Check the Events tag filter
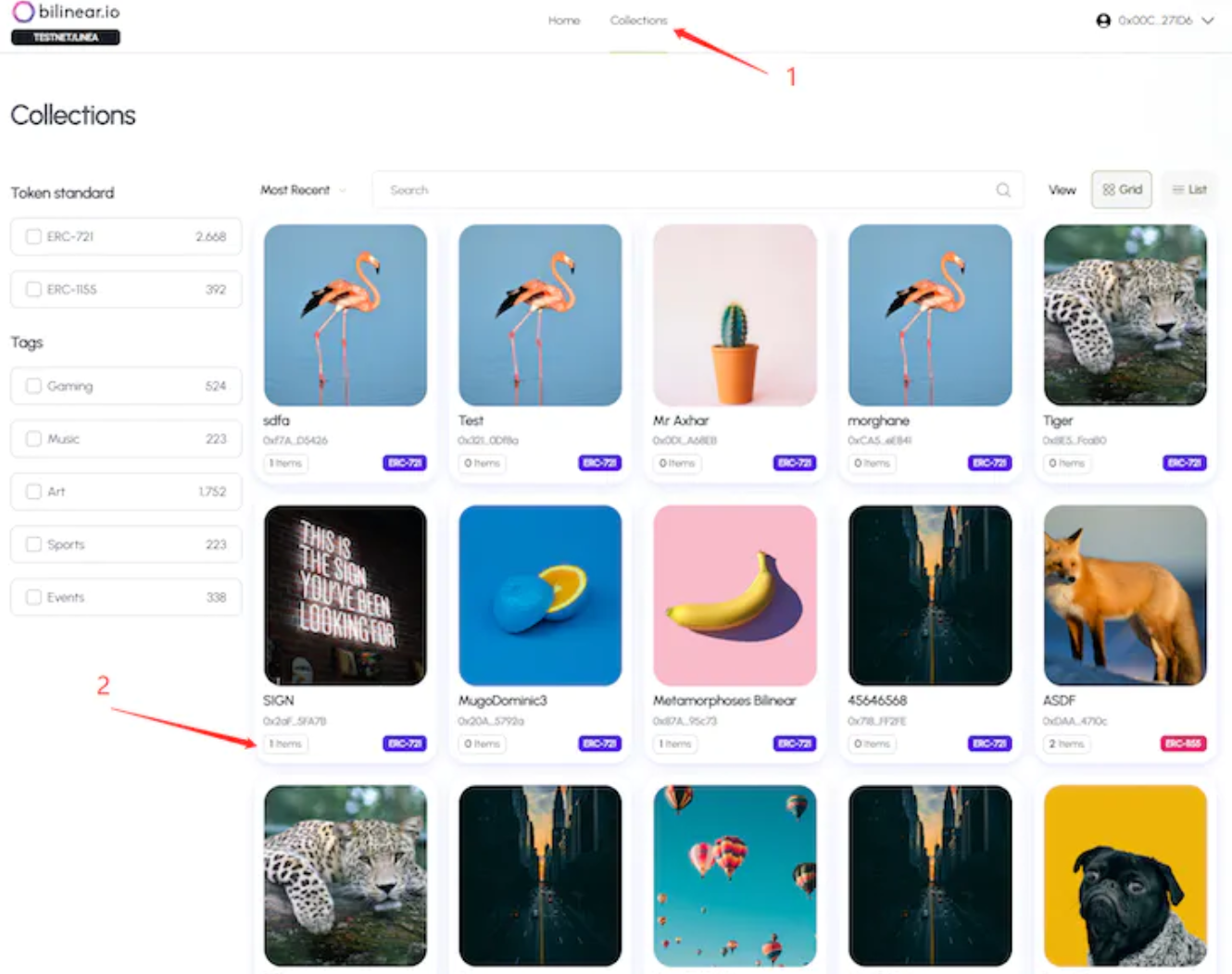Viewport: 1232px width, 974px height. 34,597
